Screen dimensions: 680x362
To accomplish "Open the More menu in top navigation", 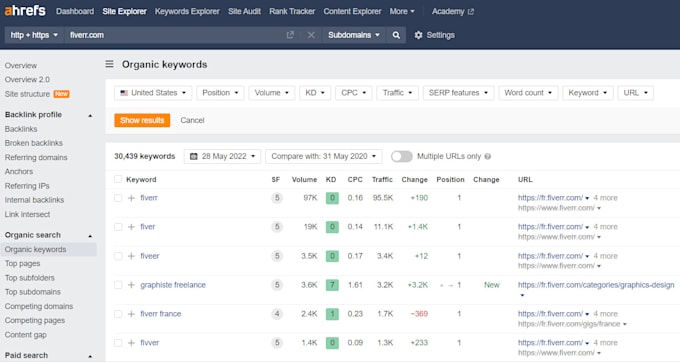I will 402,11.
